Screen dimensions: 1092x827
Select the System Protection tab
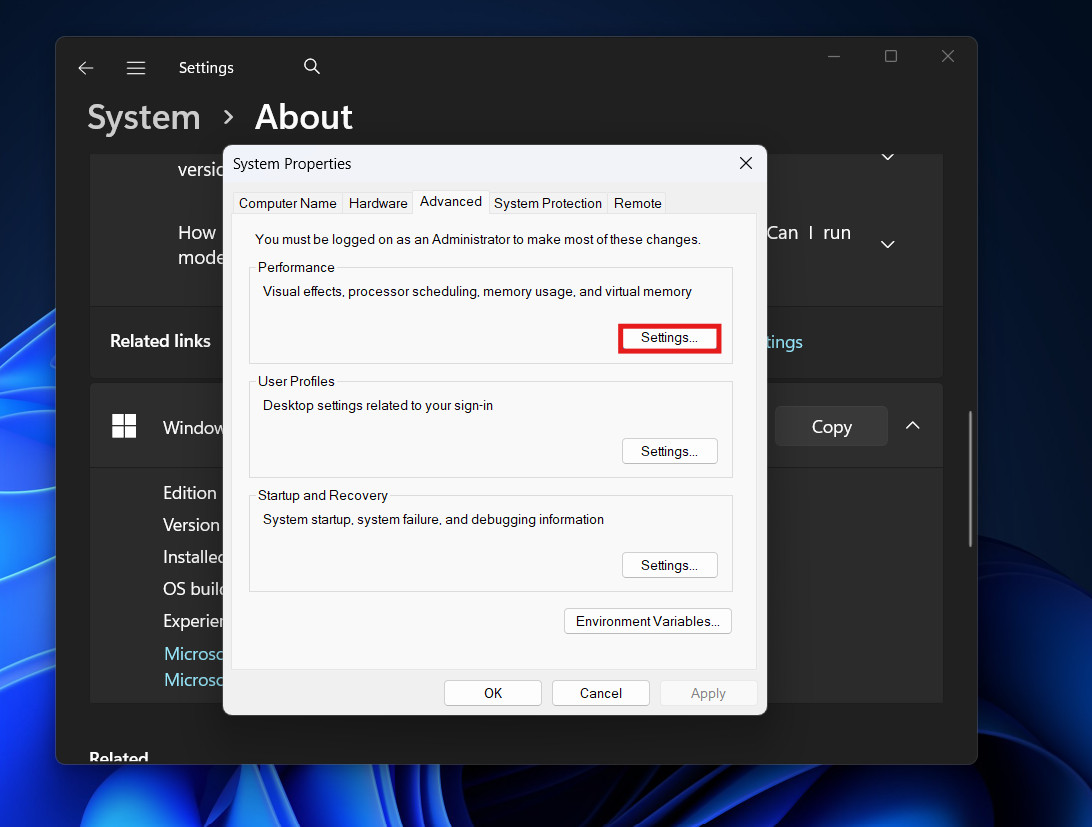coord(548,203)
